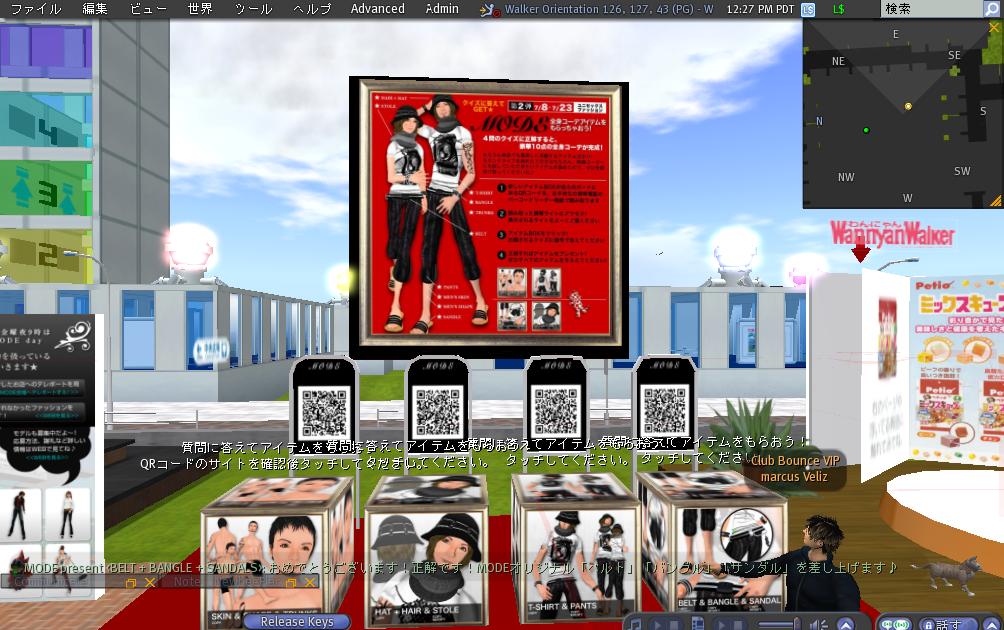This screenshot has height=630, width=1004.
Task: Close the Communicate minimized window
Action: click(150, 583)
